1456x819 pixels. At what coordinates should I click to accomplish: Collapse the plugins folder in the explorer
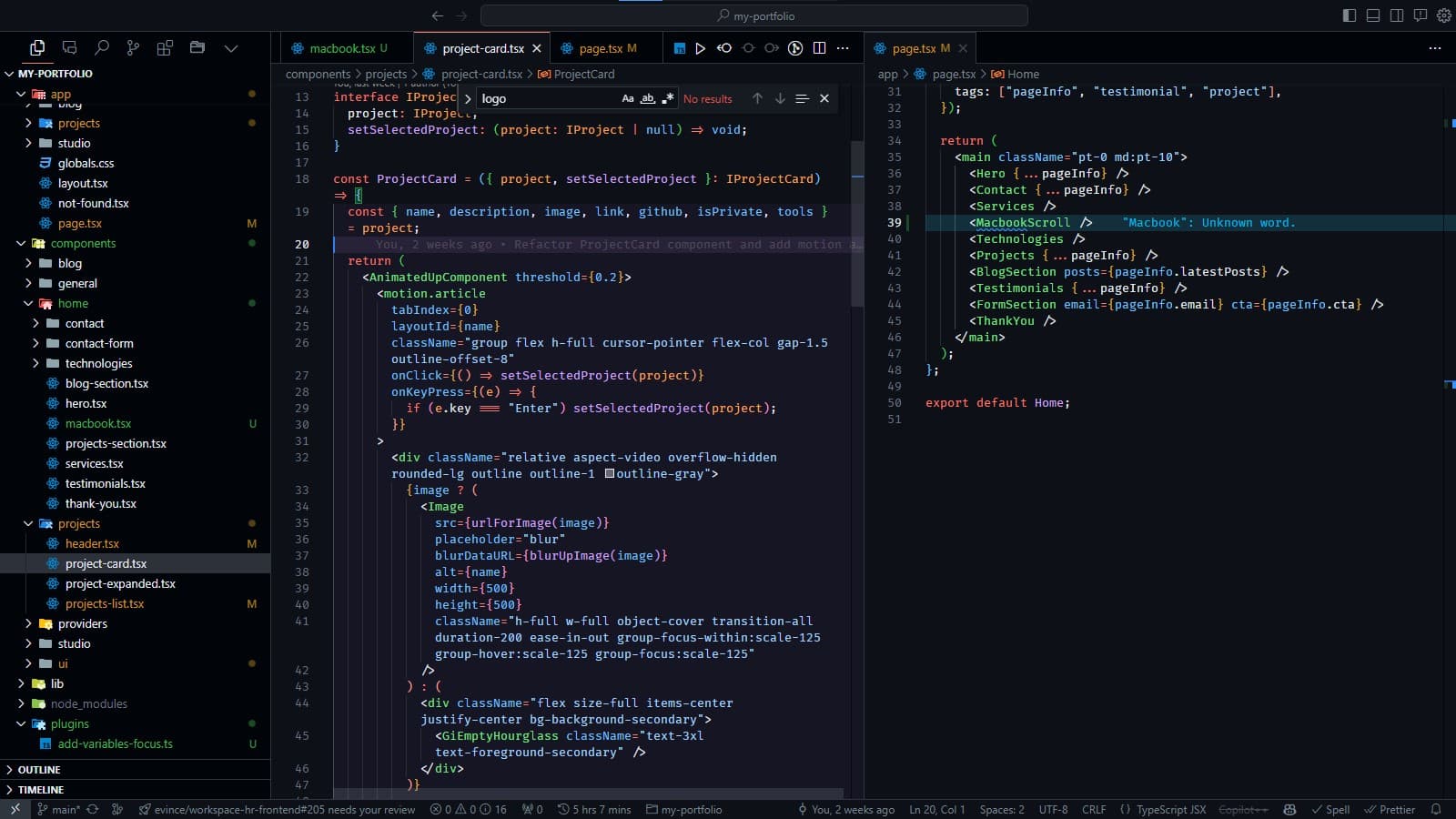point(69,723)
